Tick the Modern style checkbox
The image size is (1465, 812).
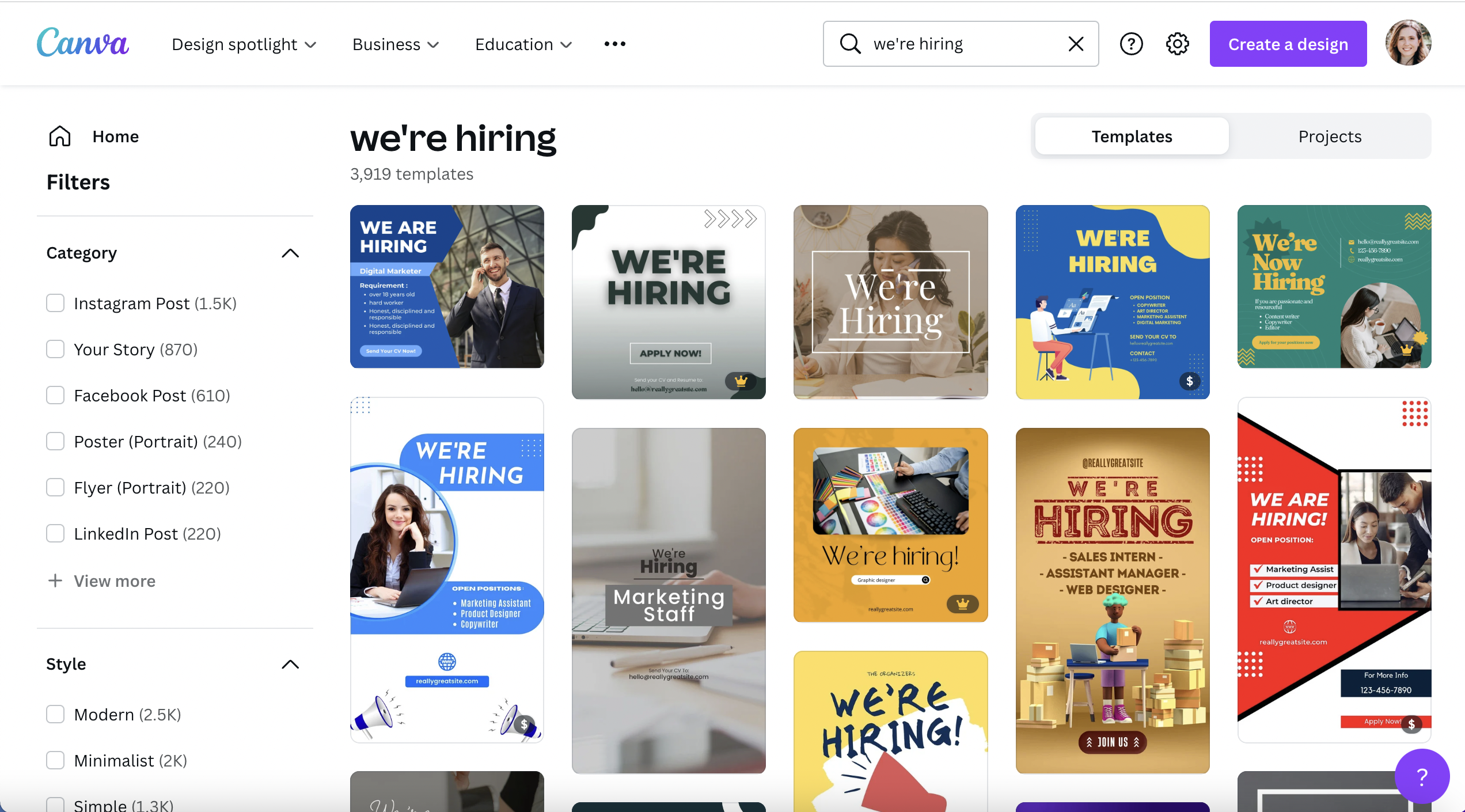tap(55, 714)
